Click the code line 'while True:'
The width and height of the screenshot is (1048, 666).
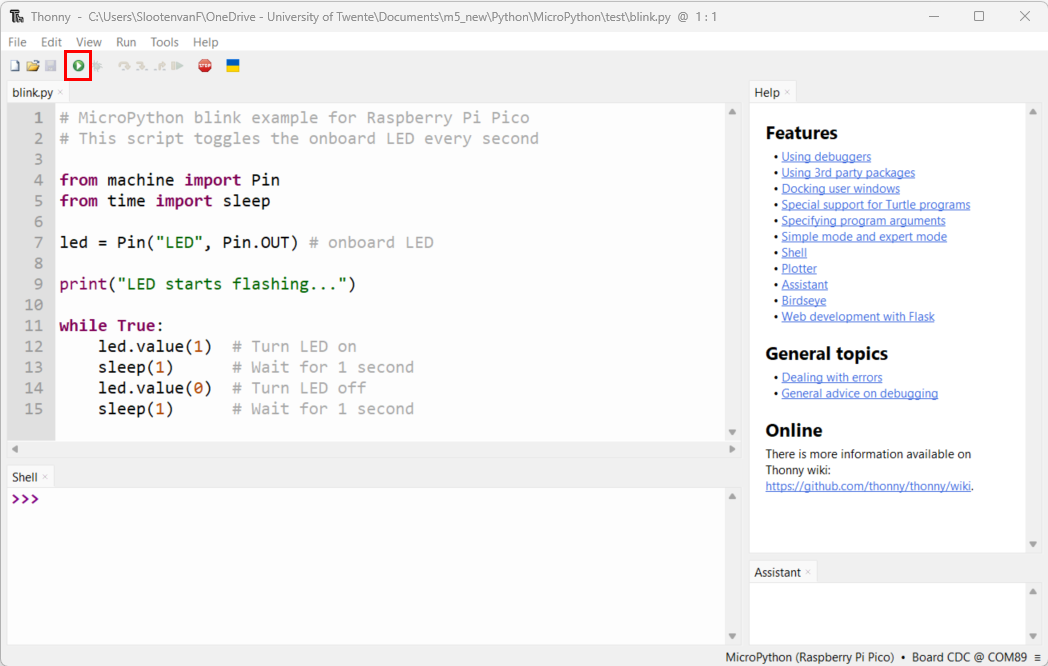pos(112,326)
